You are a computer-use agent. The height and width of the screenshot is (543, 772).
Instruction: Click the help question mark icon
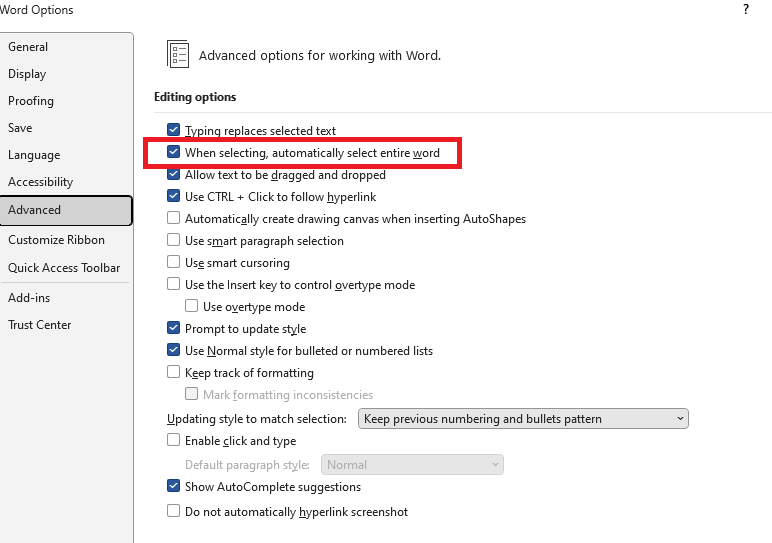pyautogui.click(x=745, y=10)
